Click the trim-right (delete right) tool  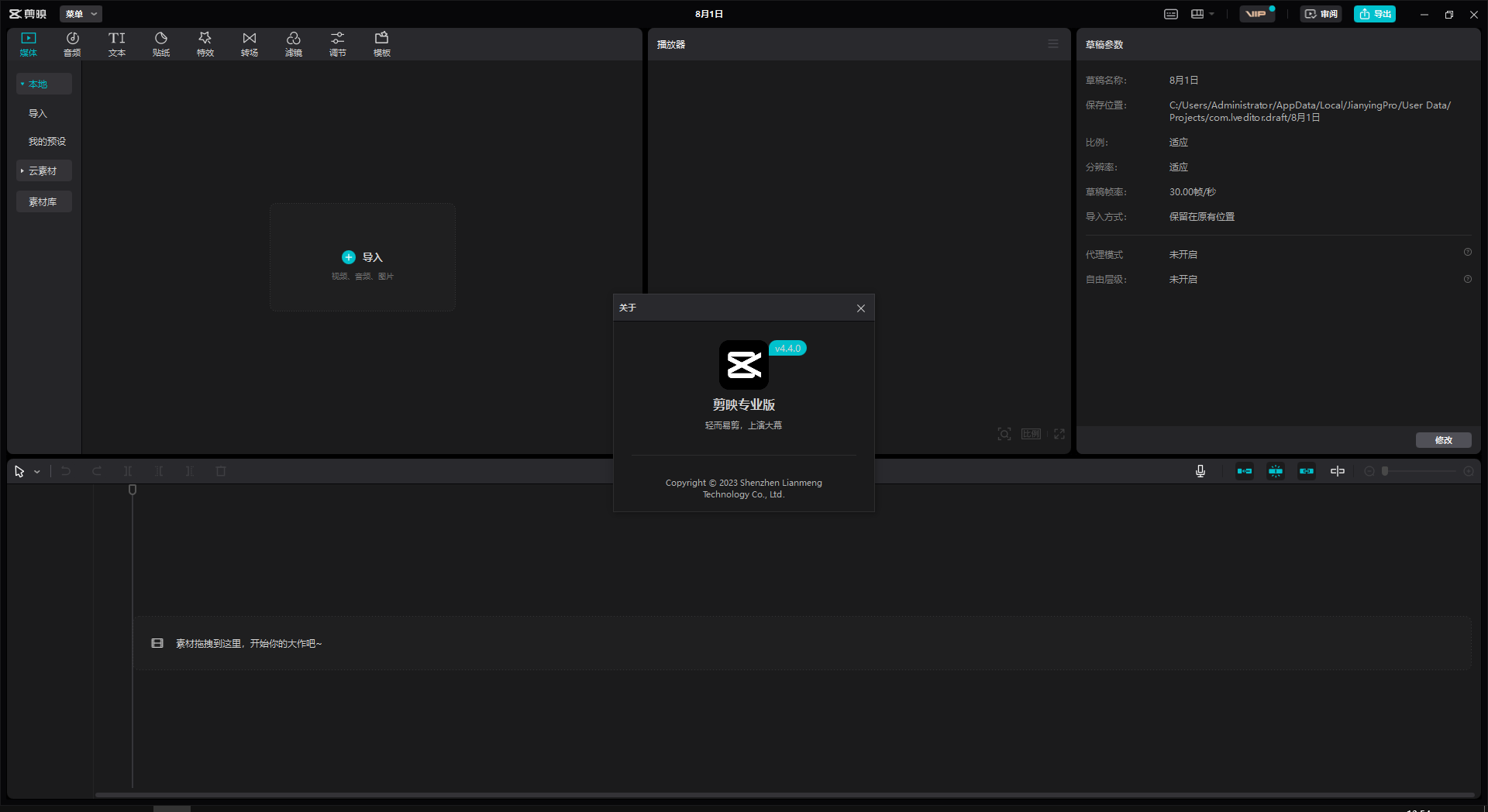pos(190,471)
